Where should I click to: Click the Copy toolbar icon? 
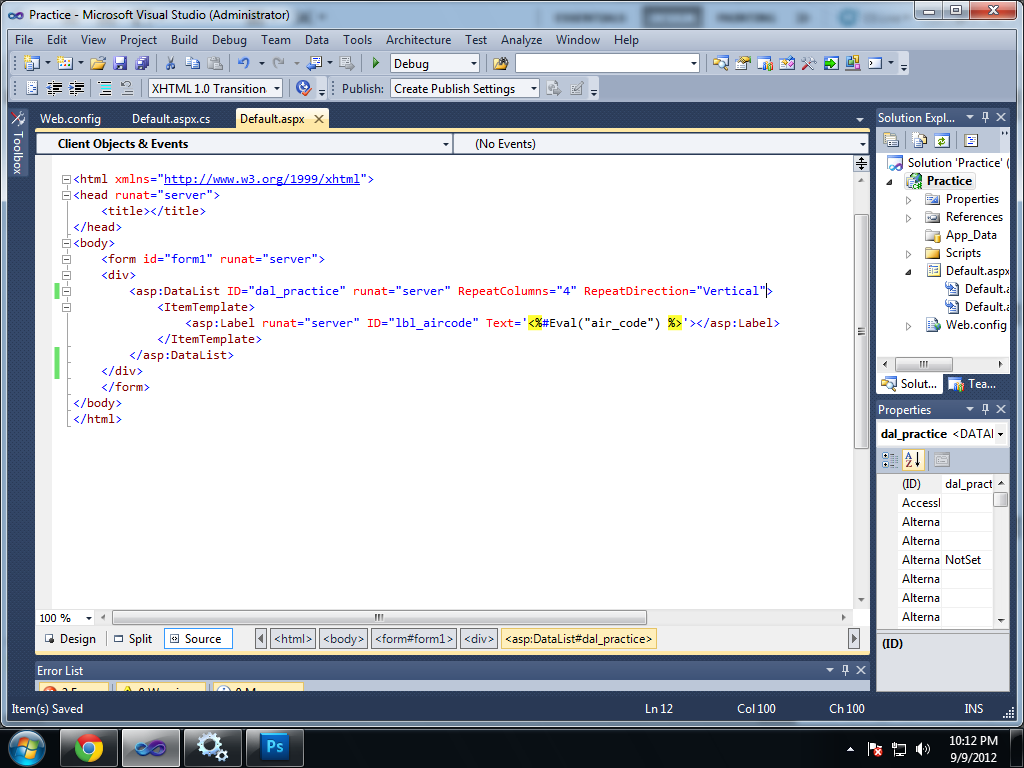tap(193, 63)
